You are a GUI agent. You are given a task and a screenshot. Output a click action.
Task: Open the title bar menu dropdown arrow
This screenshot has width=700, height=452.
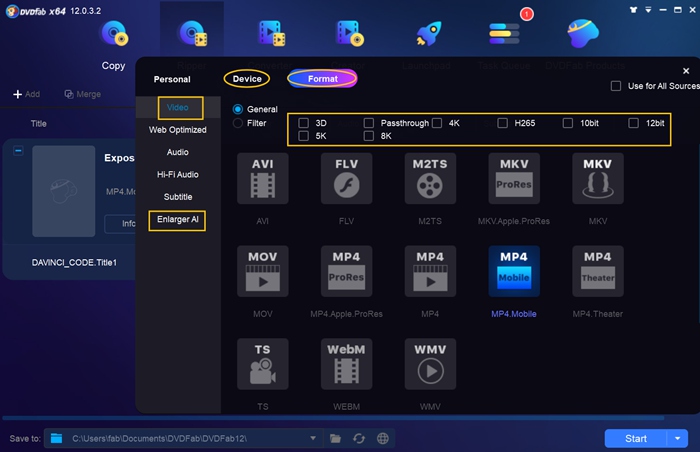[x=648, y=10]
